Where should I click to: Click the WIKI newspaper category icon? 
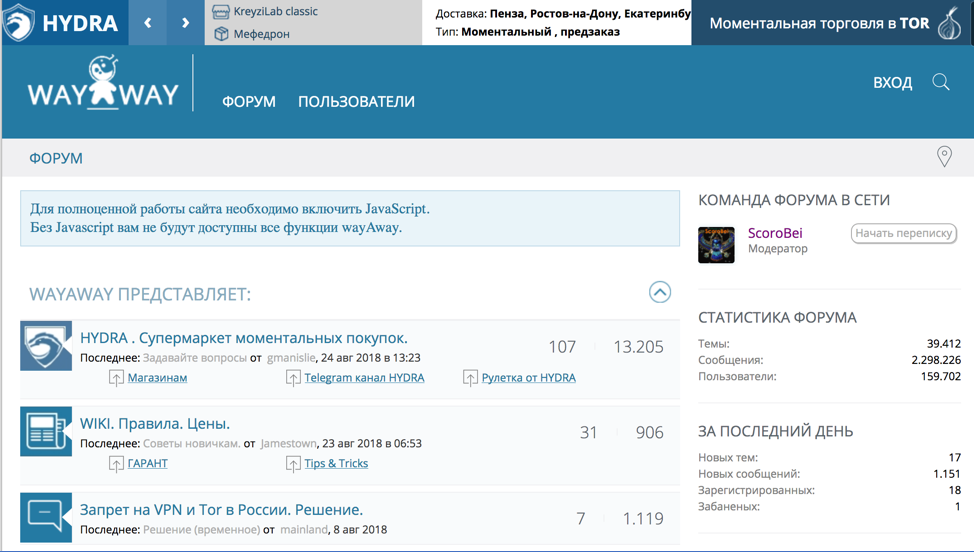pos(46,432)
